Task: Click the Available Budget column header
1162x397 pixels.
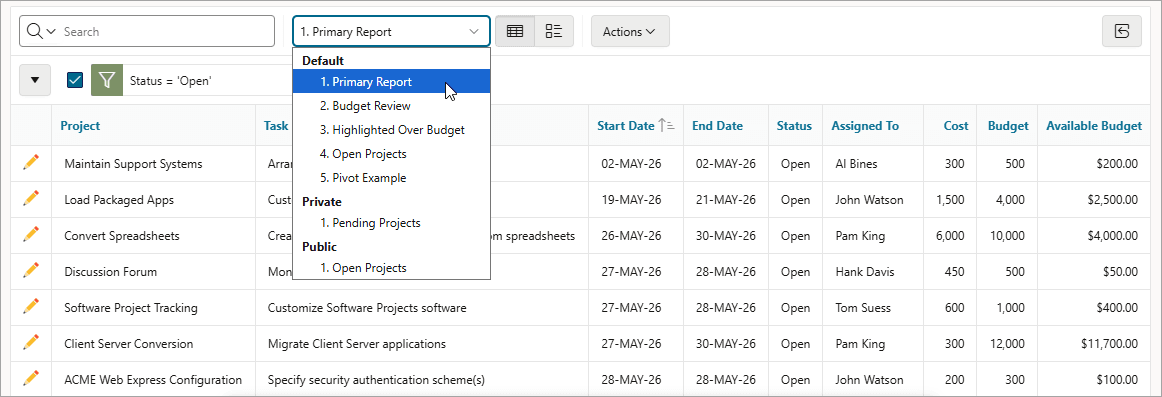Action: tap(1094, 126)
